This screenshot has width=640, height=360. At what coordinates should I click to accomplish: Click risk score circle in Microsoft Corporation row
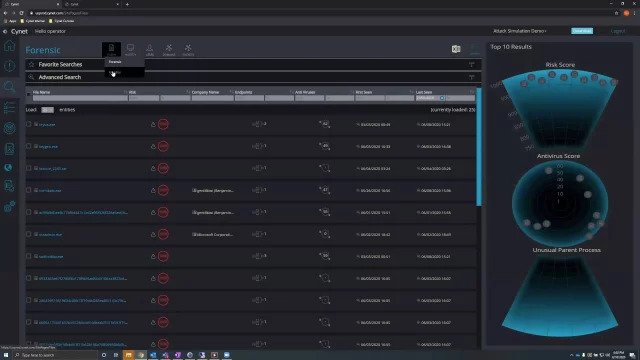(163, 234)
